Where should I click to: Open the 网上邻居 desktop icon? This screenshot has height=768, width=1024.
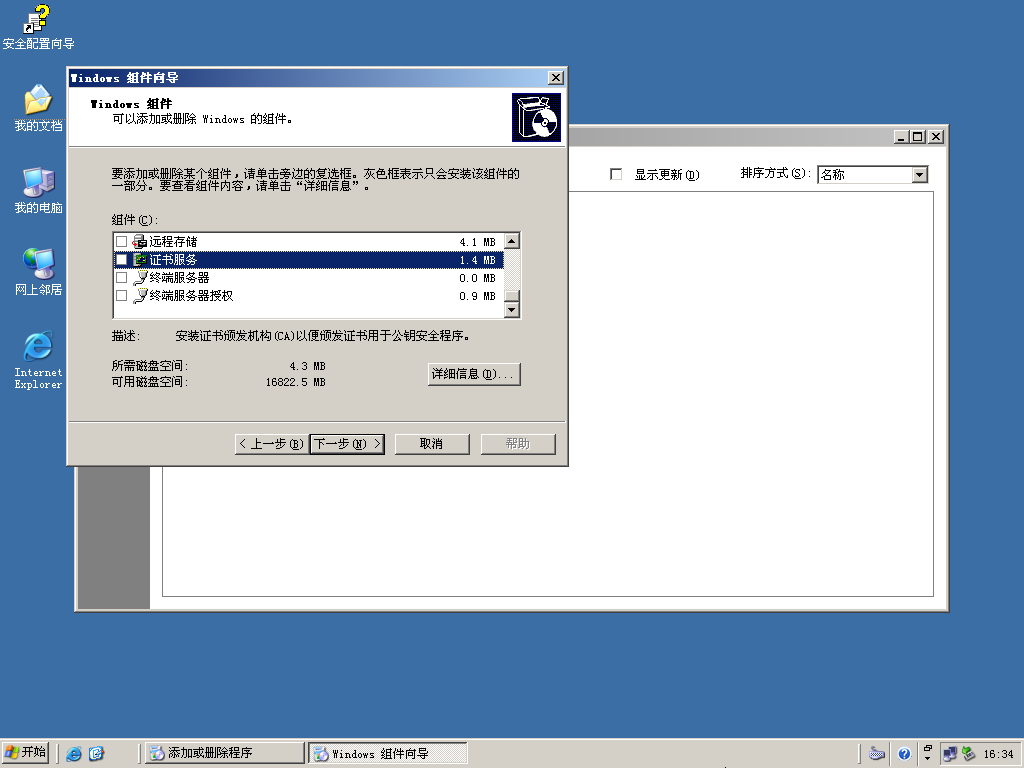coord(38,272)
